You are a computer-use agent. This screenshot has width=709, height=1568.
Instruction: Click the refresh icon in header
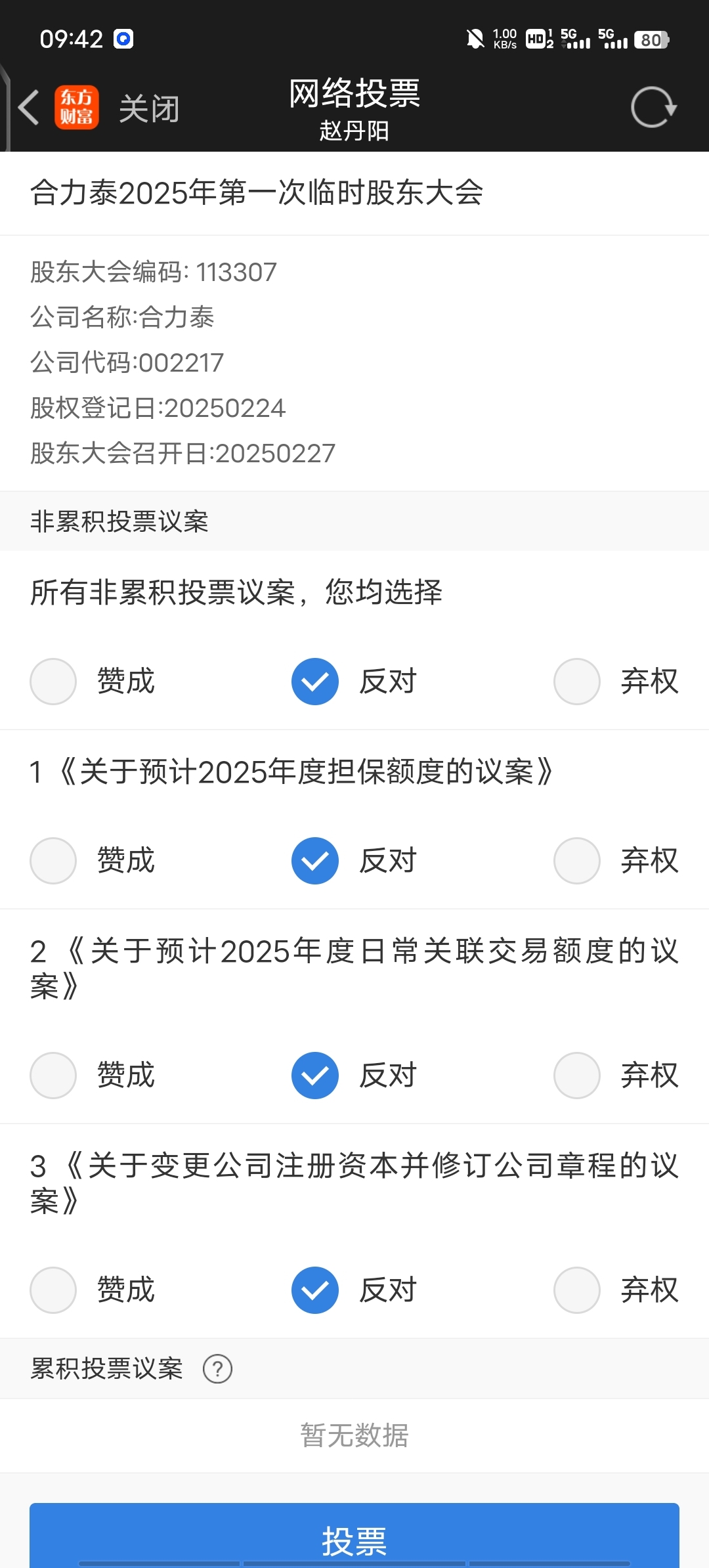pos(653,107)
